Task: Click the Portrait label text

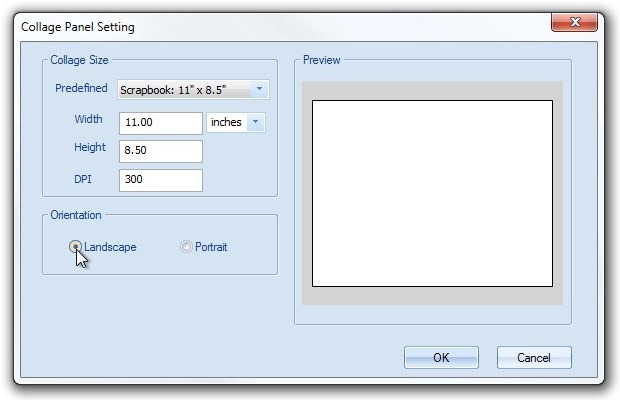Action: tap(211, 247)
